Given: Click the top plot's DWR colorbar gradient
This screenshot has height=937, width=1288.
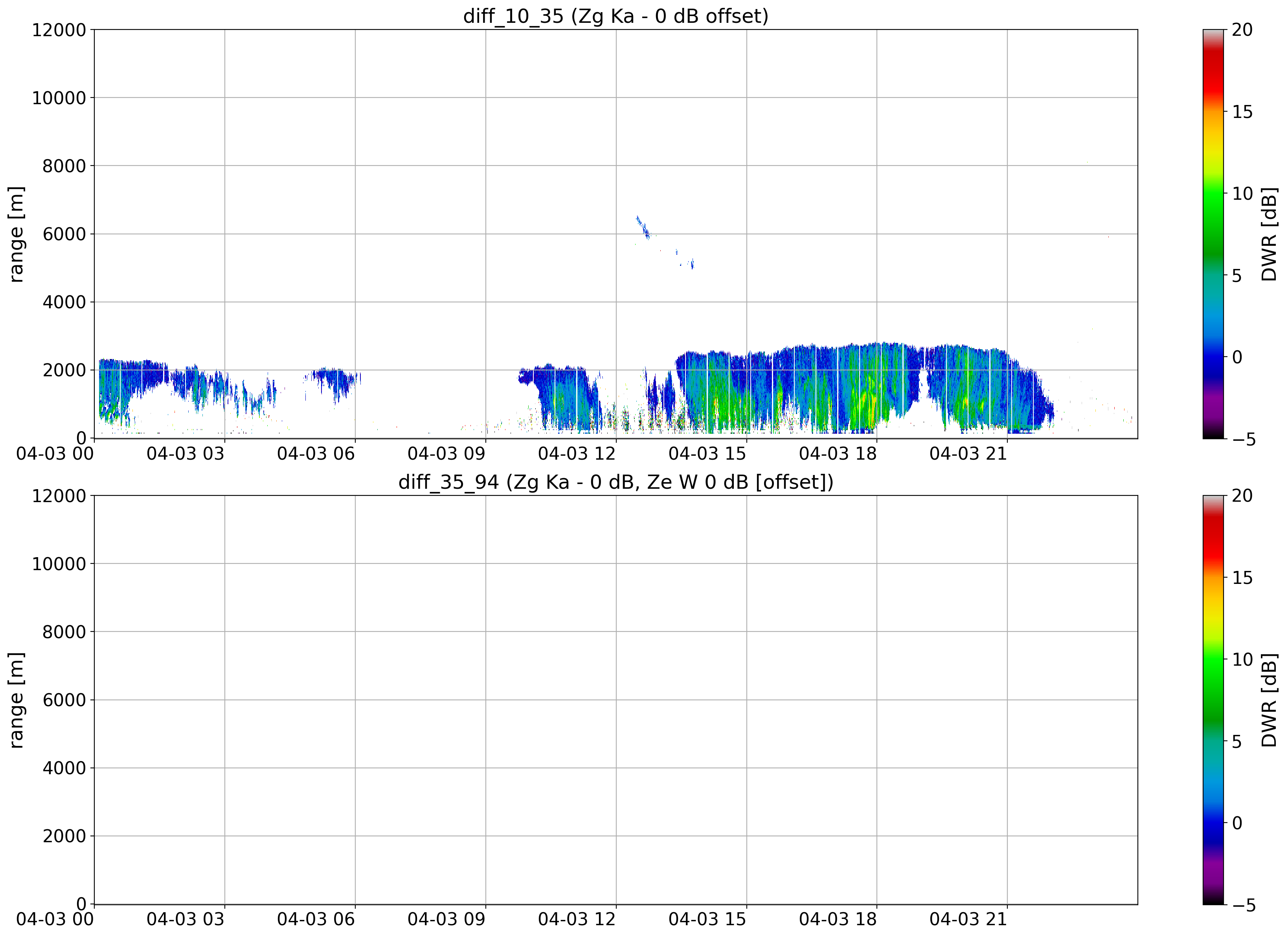Looking at the screenshot, I should click(x=1213, y=234).
